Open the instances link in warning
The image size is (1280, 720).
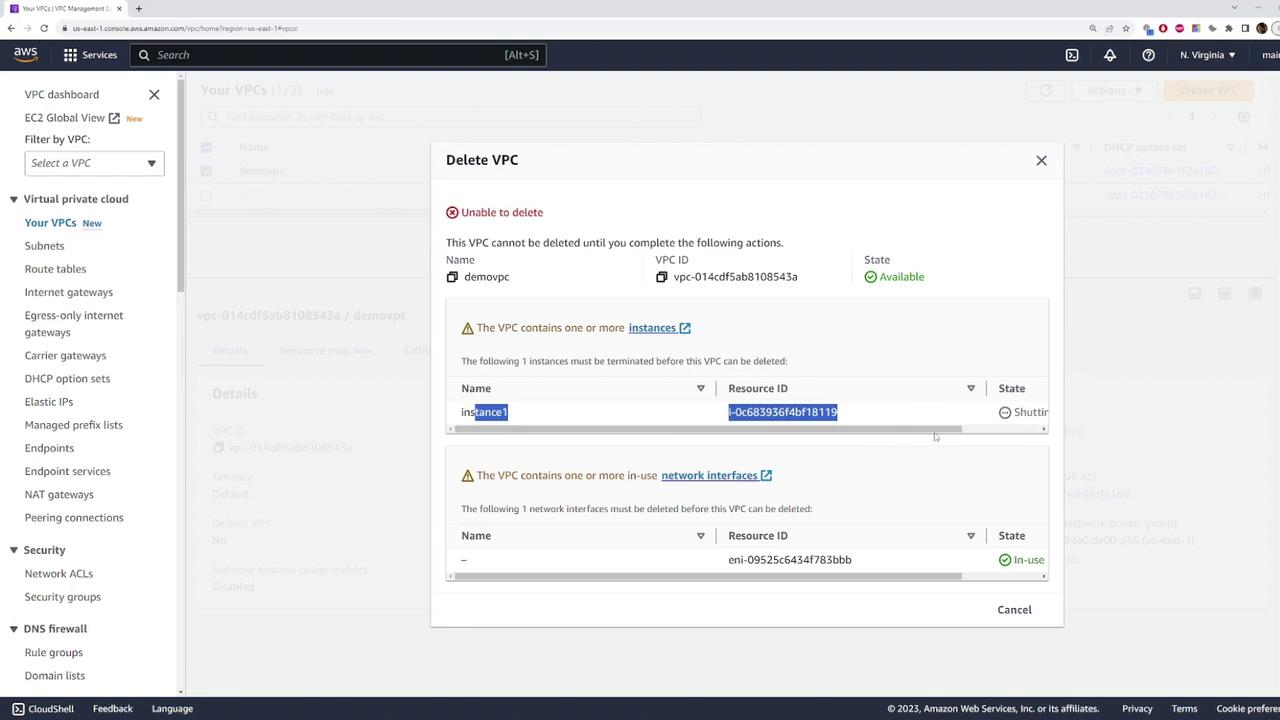652,328
